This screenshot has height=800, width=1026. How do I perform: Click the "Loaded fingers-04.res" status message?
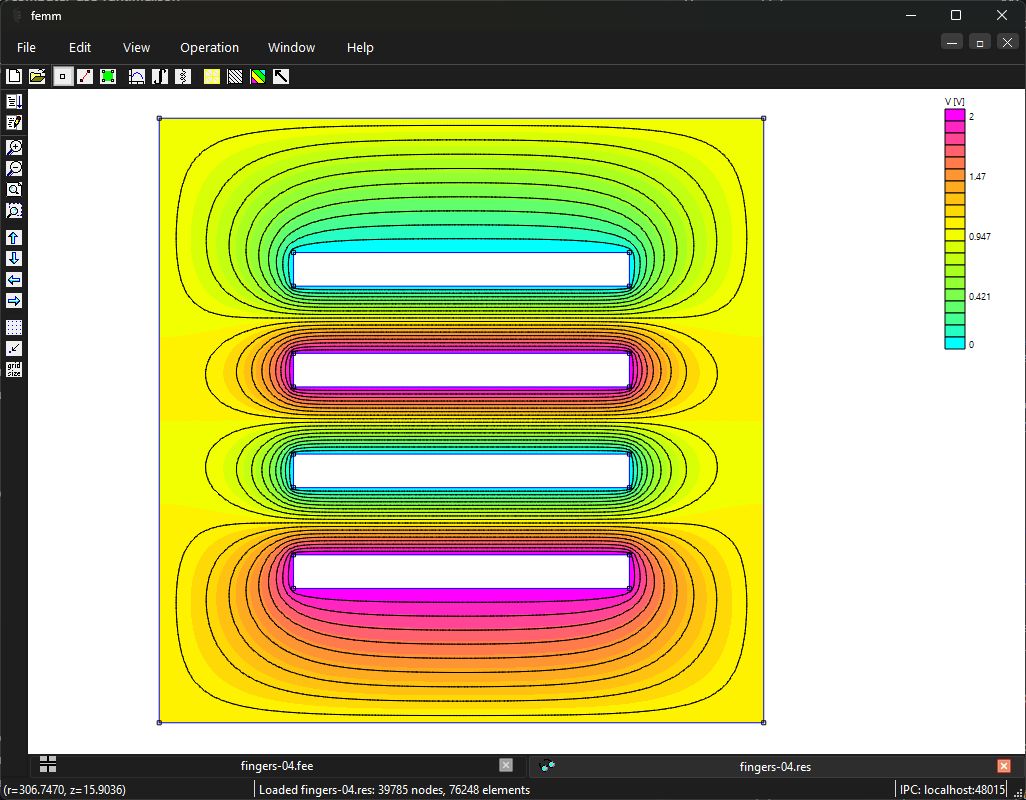395,790
